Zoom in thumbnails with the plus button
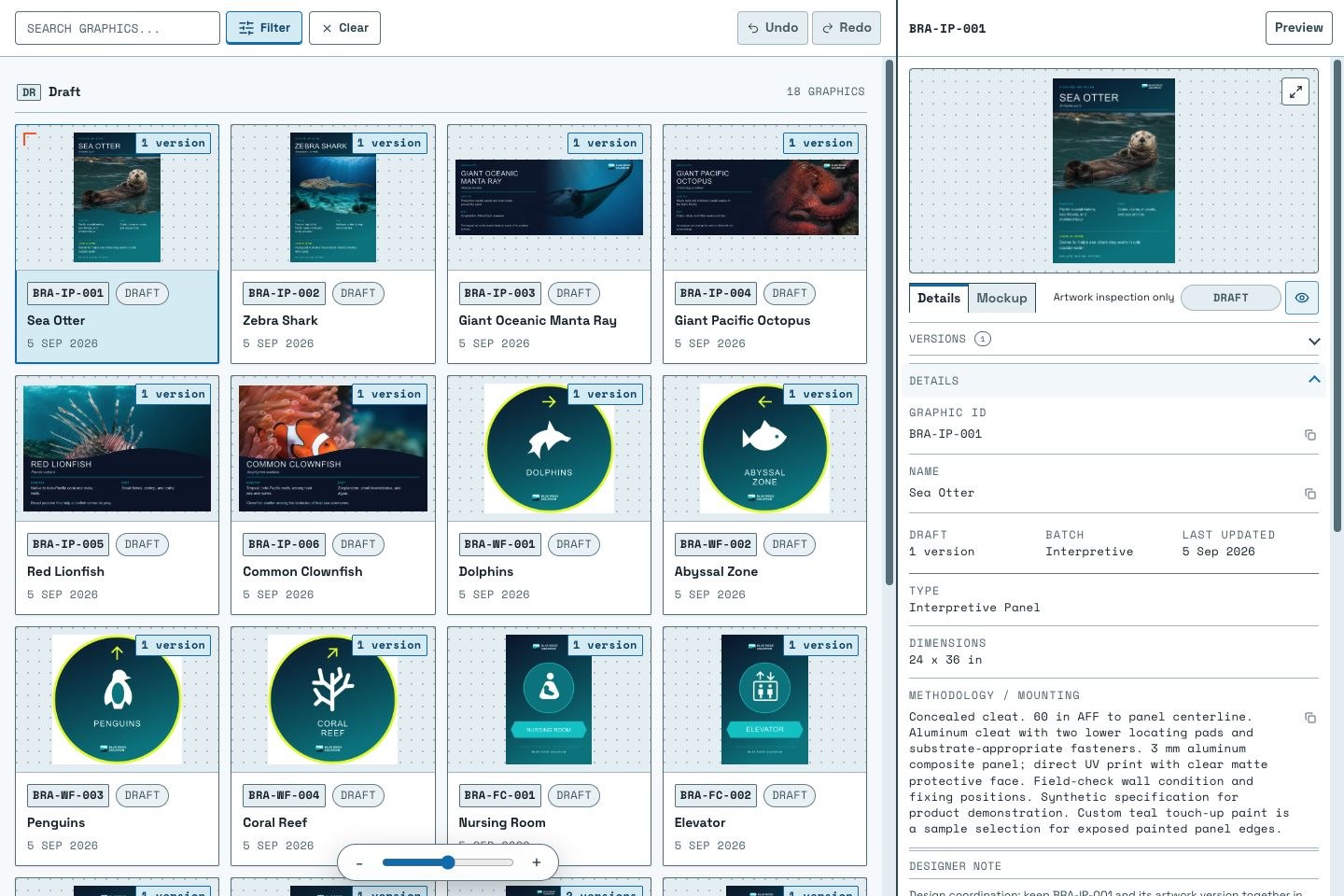The image size is (1344, 896). point(537,862)
